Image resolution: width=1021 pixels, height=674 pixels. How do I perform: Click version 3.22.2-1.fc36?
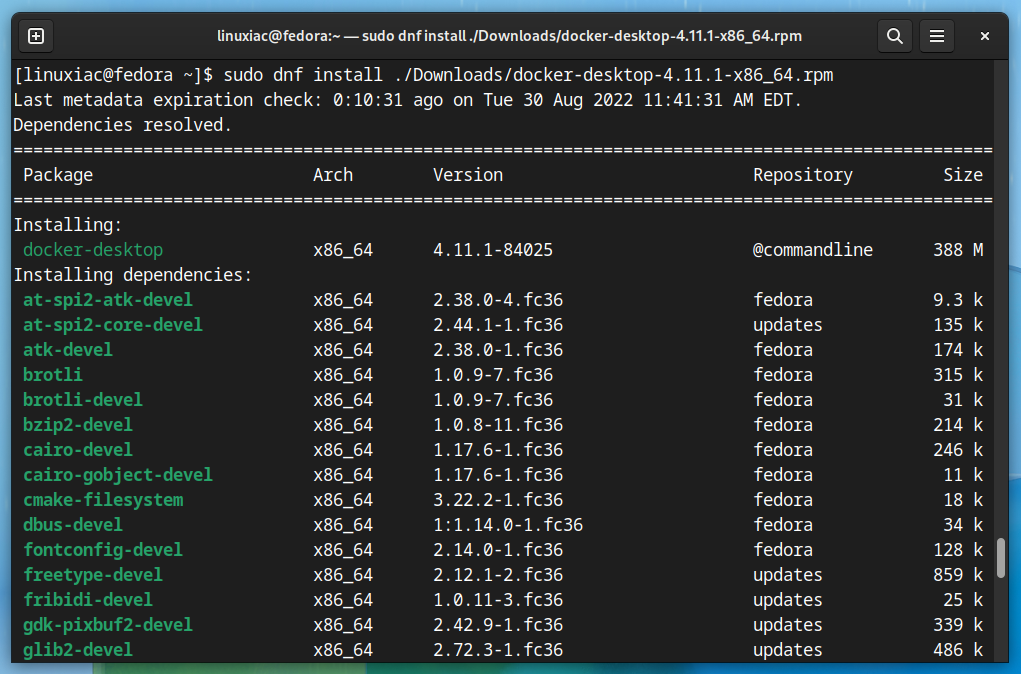(498, 500)
